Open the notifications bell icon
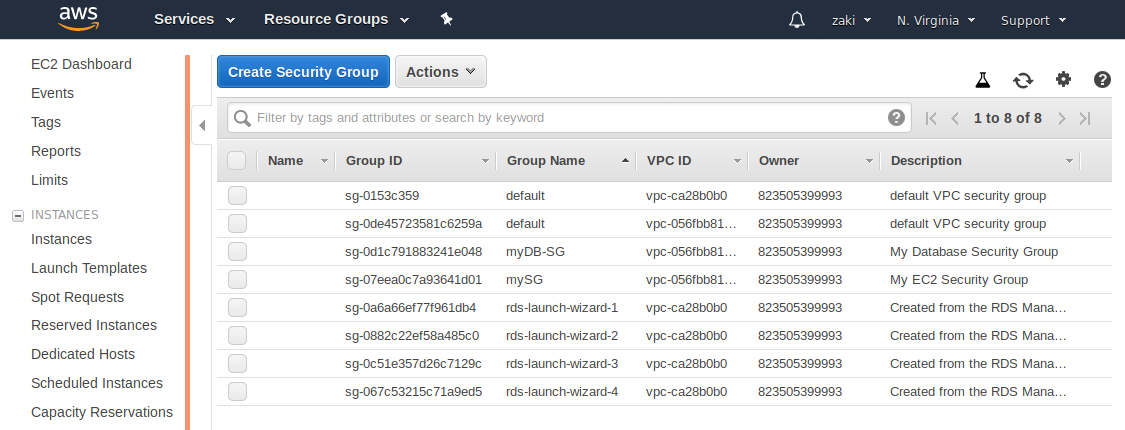Screen dimensions: 1125x430 796,20
